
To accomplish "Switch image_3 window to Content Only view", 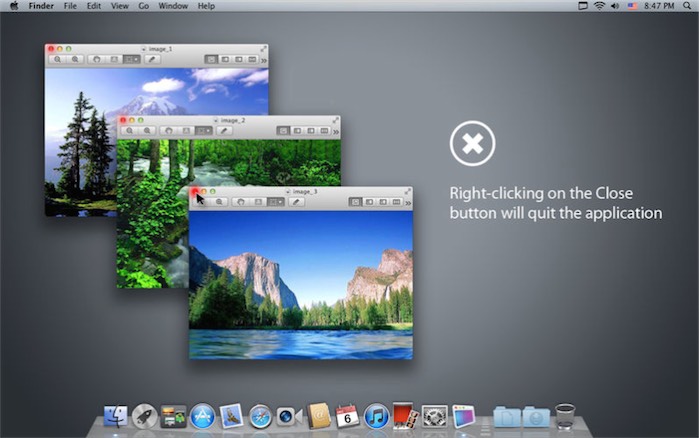I will coord(355,202).
